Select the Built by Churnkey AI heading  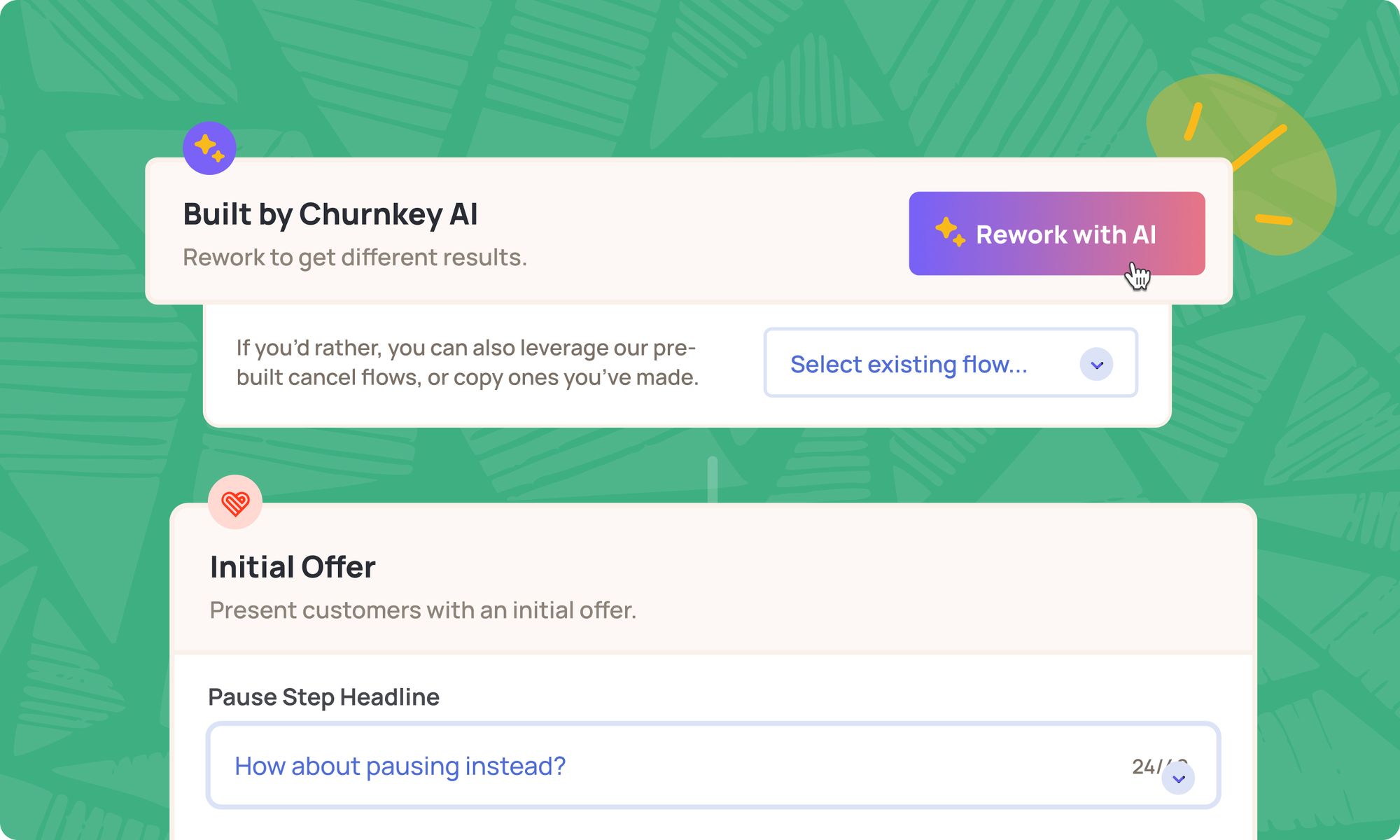(x=330, y=214)
